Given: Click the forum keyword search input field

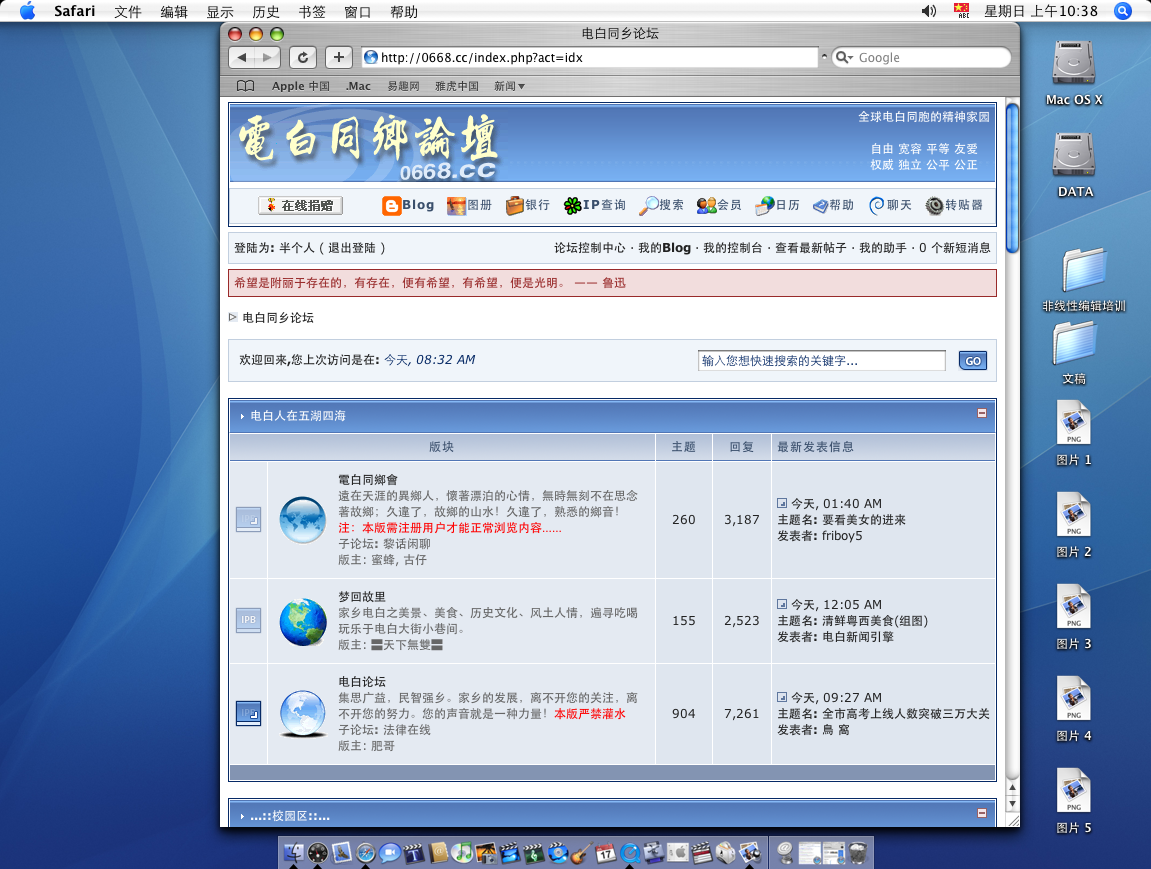Looking at the screenshot, I should [x=820, y=361].
